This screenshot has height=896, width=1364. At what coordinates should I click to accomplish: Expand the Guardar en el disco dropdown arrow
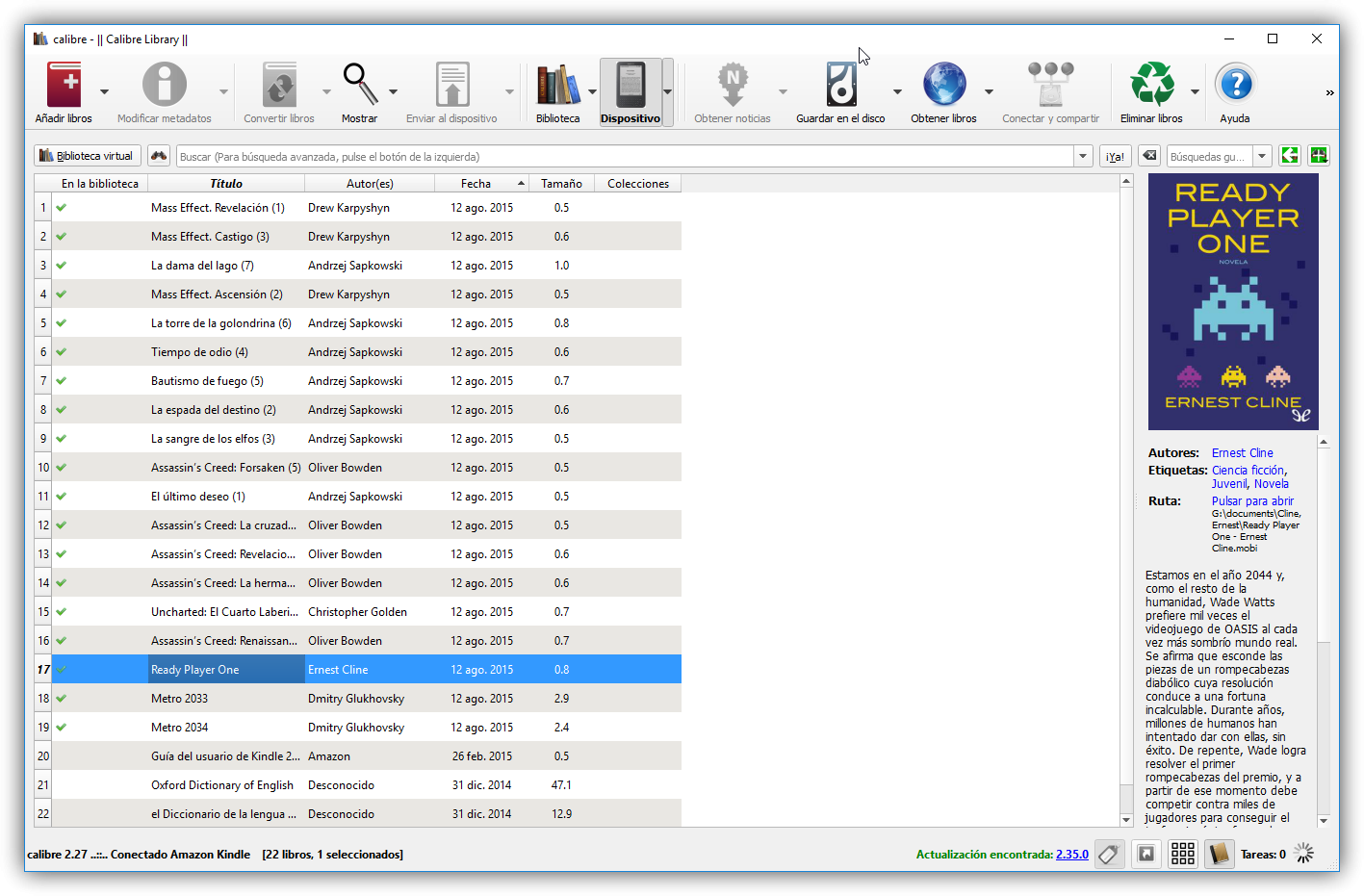(x=897, y=92)
